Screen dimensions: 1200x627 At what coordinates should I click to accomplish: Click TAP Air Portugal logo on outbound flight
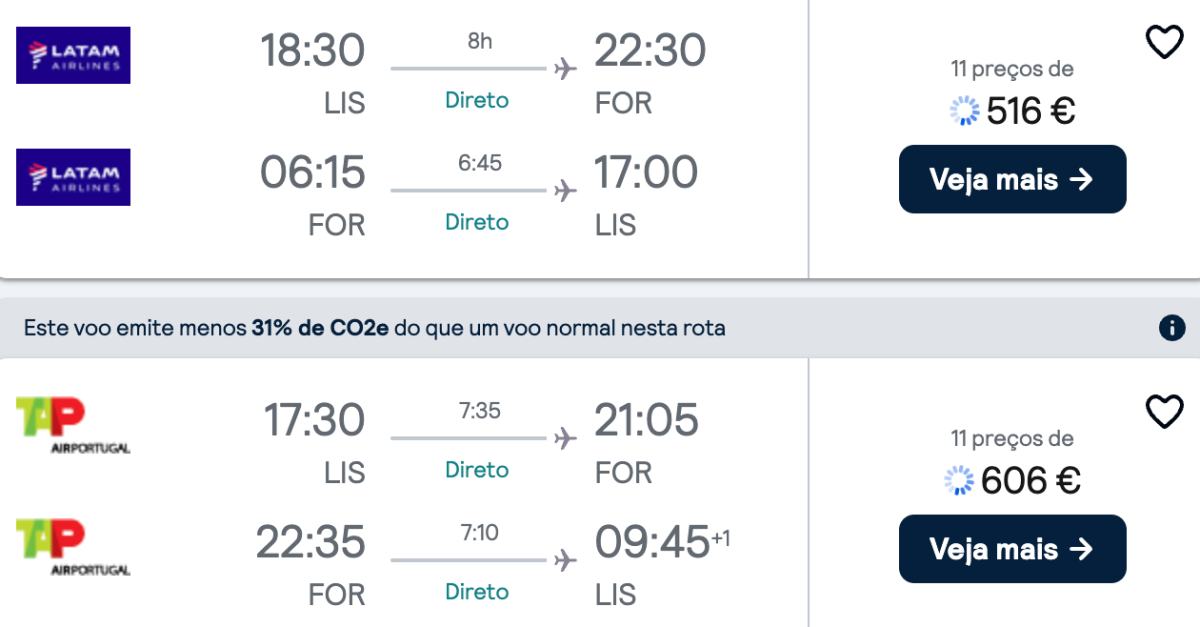tap(73, 425)
